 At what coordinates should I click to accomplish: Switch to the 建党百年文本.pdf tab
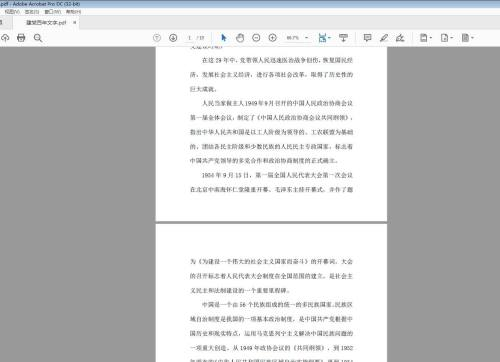(x=46, y=23)
